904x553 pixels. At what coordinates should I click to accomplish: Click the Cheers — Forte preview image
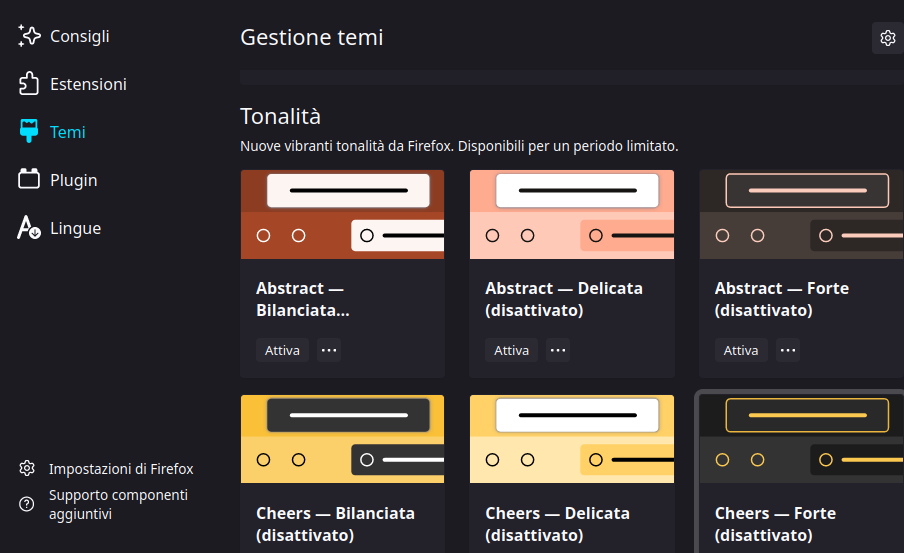(801, 439)
